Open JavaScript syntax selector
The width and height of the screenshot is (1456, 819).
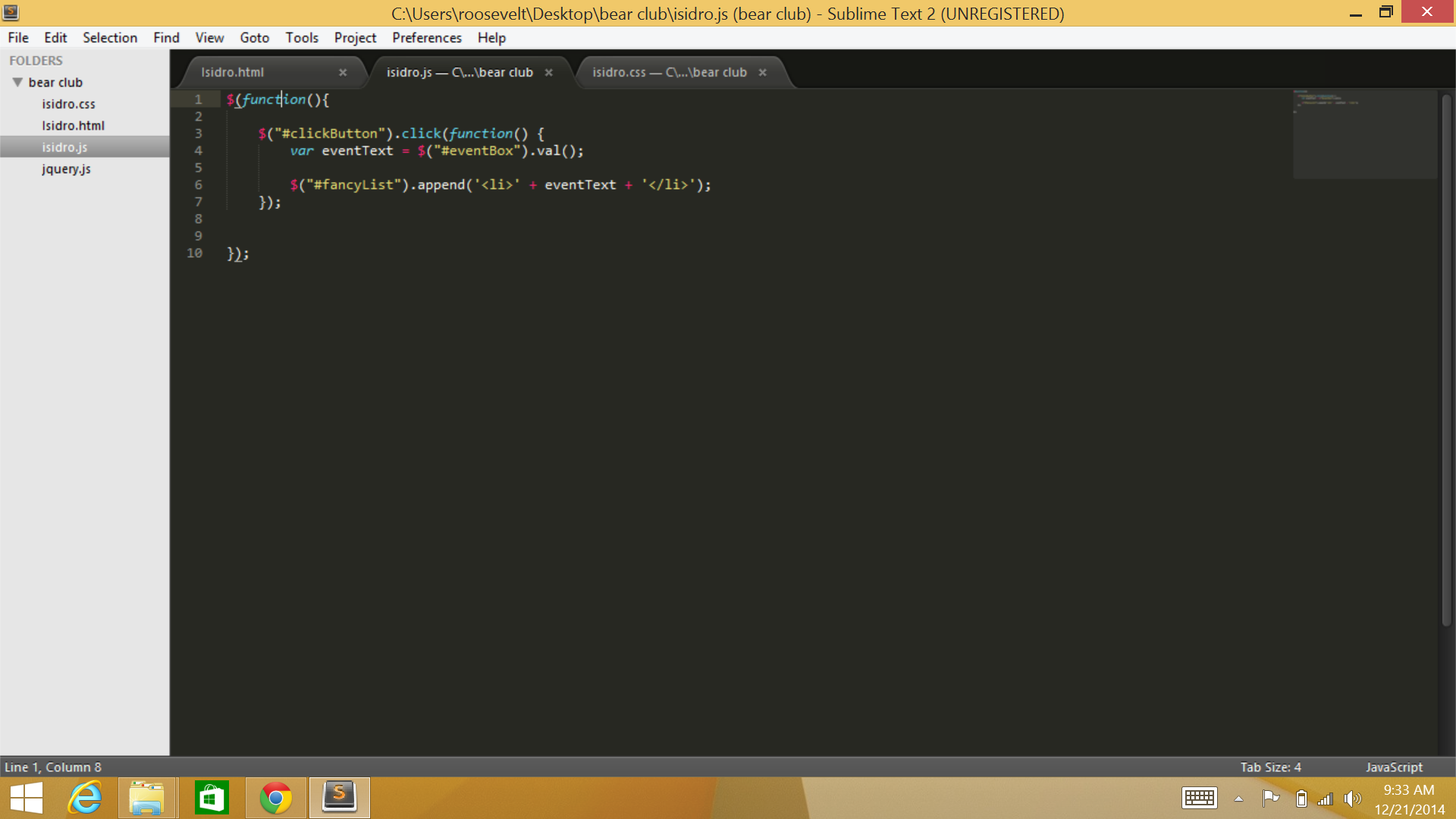1394,767
